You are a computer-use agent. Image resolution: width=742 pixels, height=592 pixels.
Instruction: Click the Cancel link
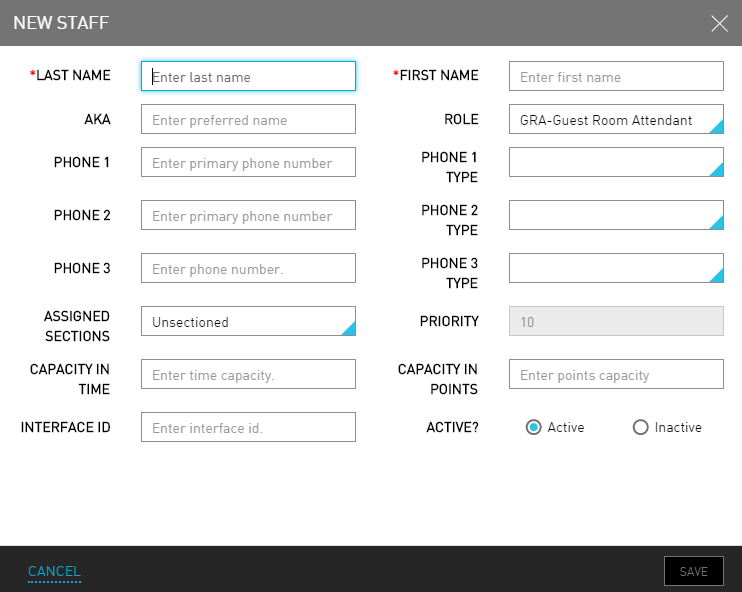click(54, 572)
